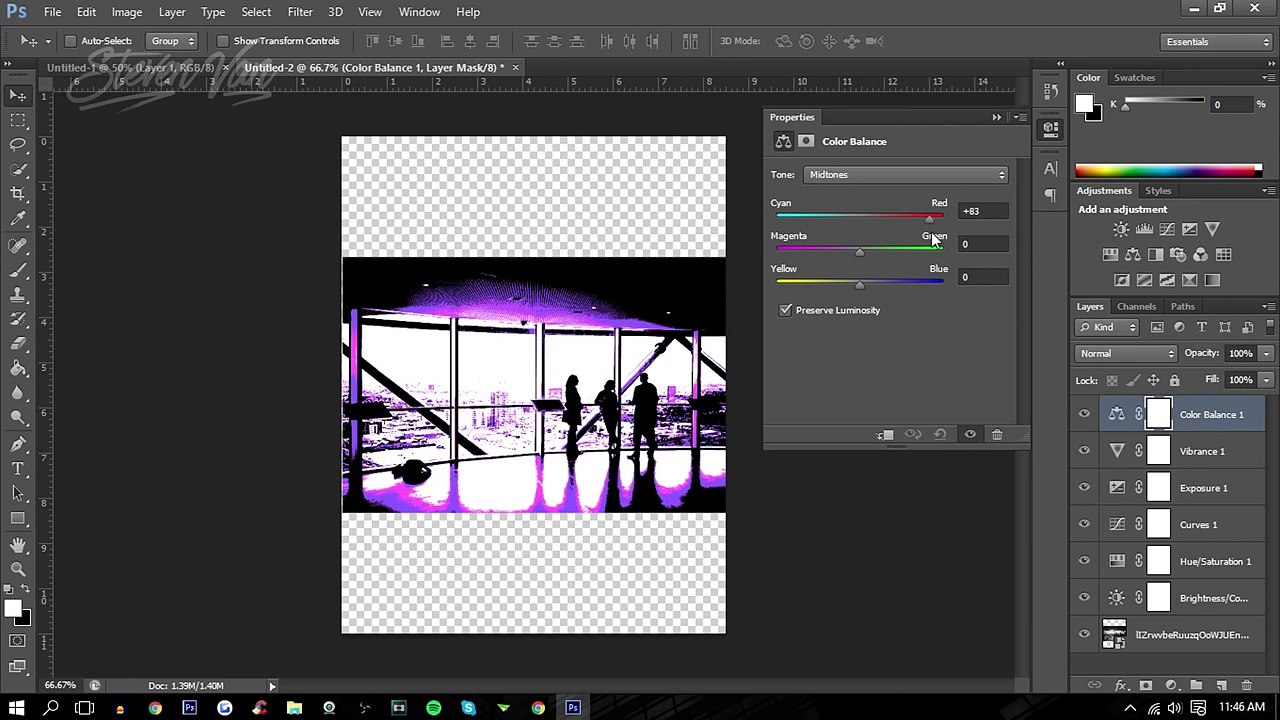Viewport: 1280px width, 720px height.
Task: Hide the Vibrance 1 layer
Action: point(1084,451)
